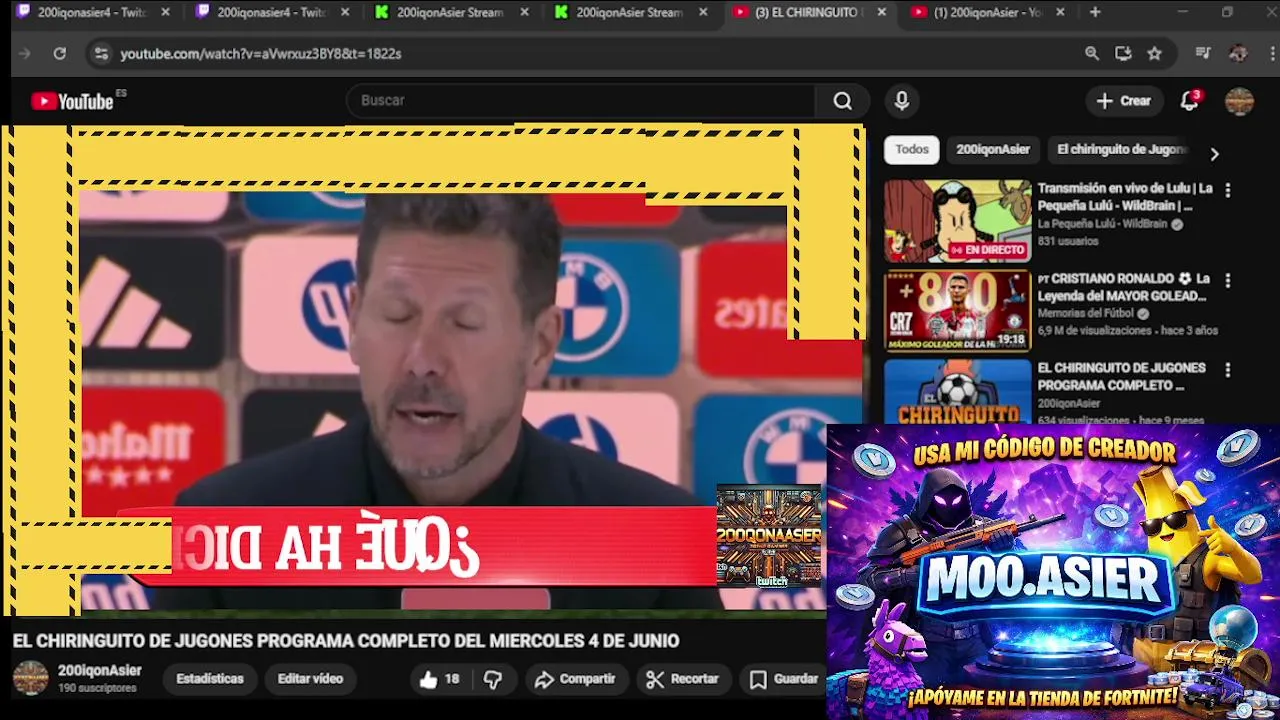This screenshot has width=1280, height=720.
Task: Open new browser tab with plus
Action: point(1095,12)
